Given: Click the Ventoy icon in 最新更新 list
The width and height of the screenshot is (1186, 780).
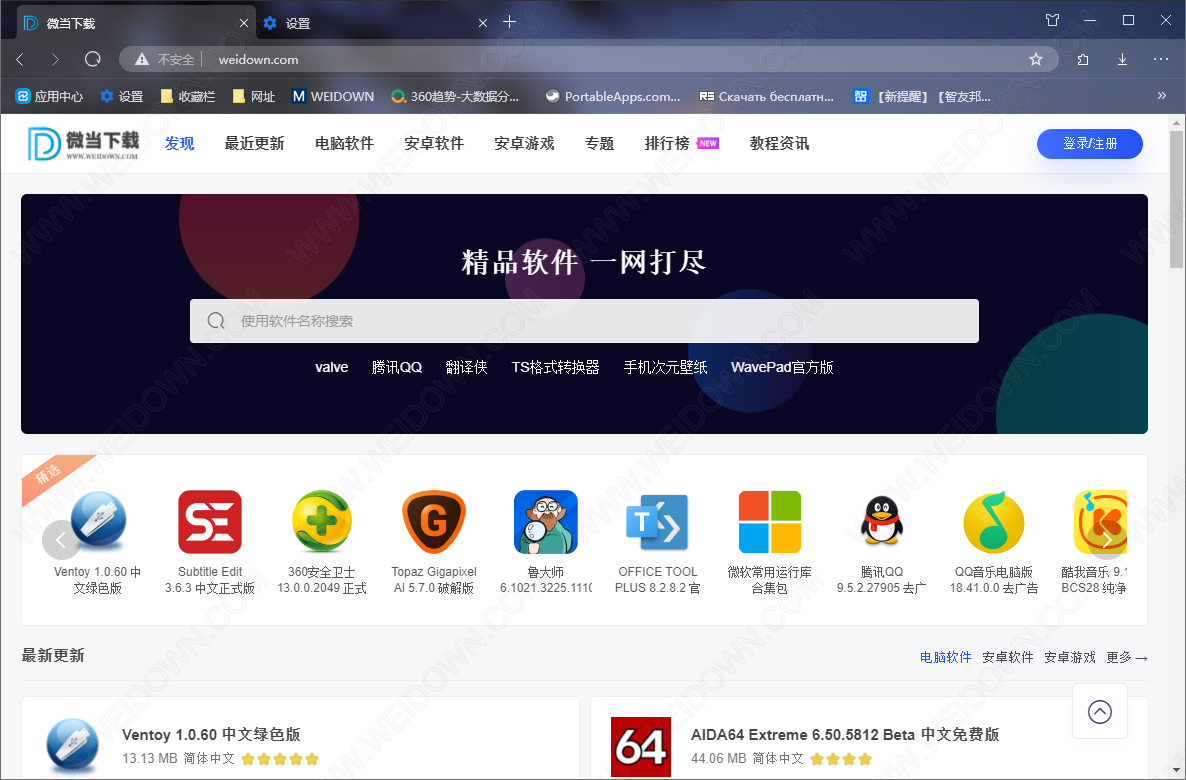Looking at the screenshot, I should (x=73, y=745).
